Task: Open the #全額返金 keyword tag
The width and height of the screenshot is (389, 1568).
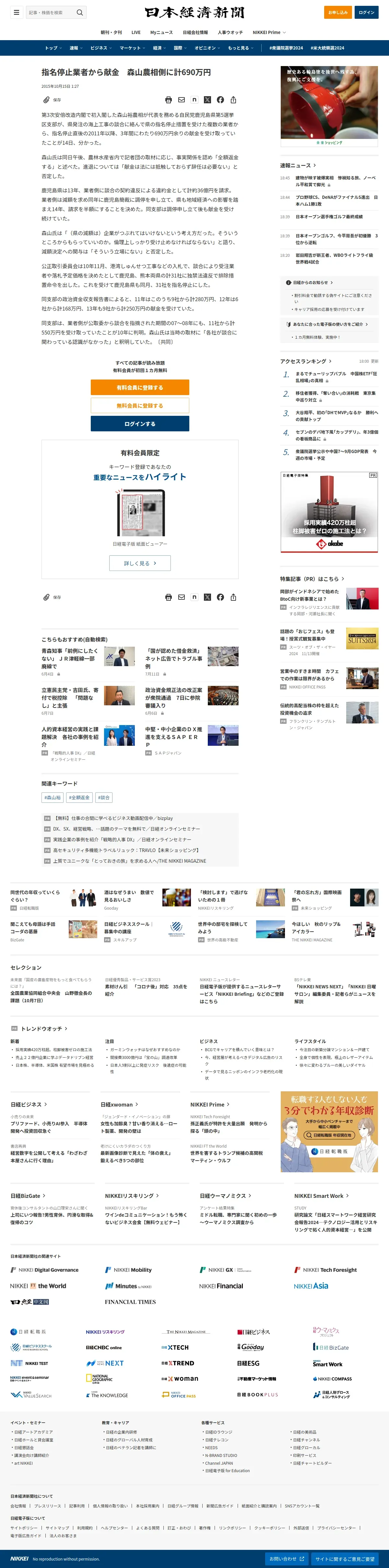Action: pos(79,797)
